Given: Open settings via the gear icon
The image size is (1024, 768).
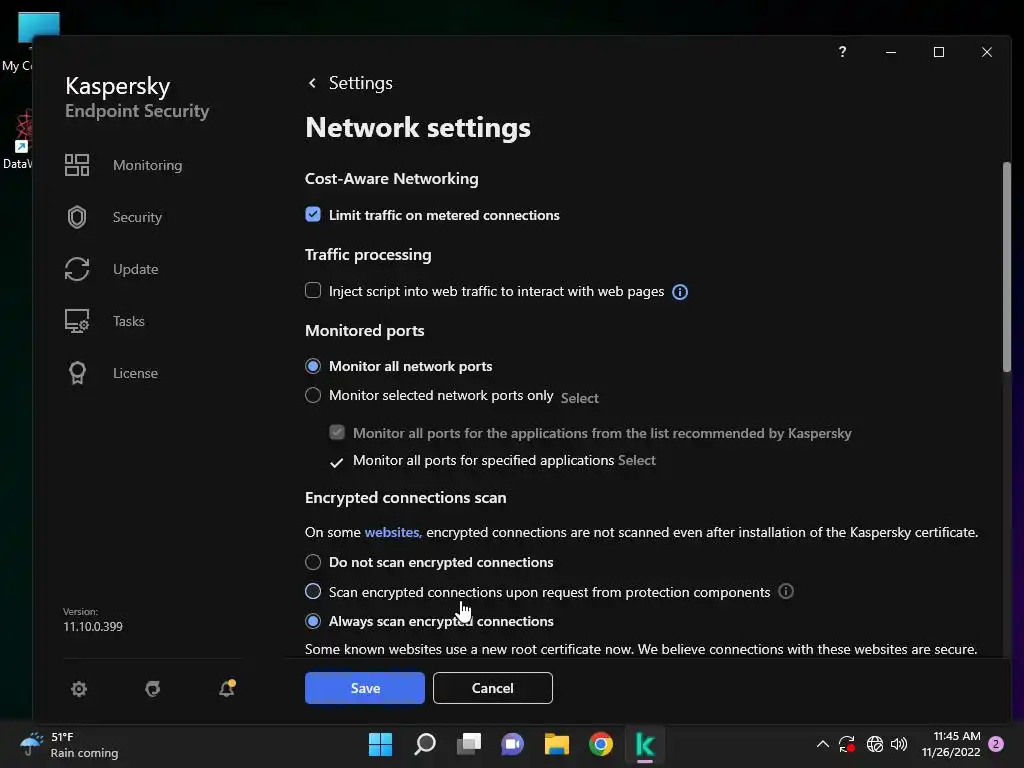Looking at the screenshot, I should [x=79, y=688].
